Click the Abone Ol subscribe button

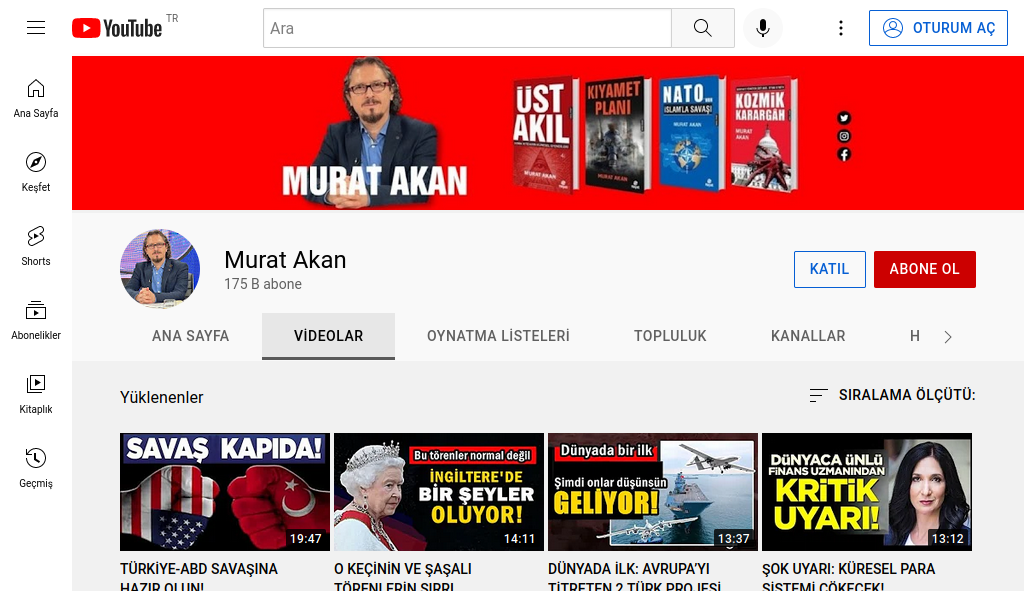924,269
